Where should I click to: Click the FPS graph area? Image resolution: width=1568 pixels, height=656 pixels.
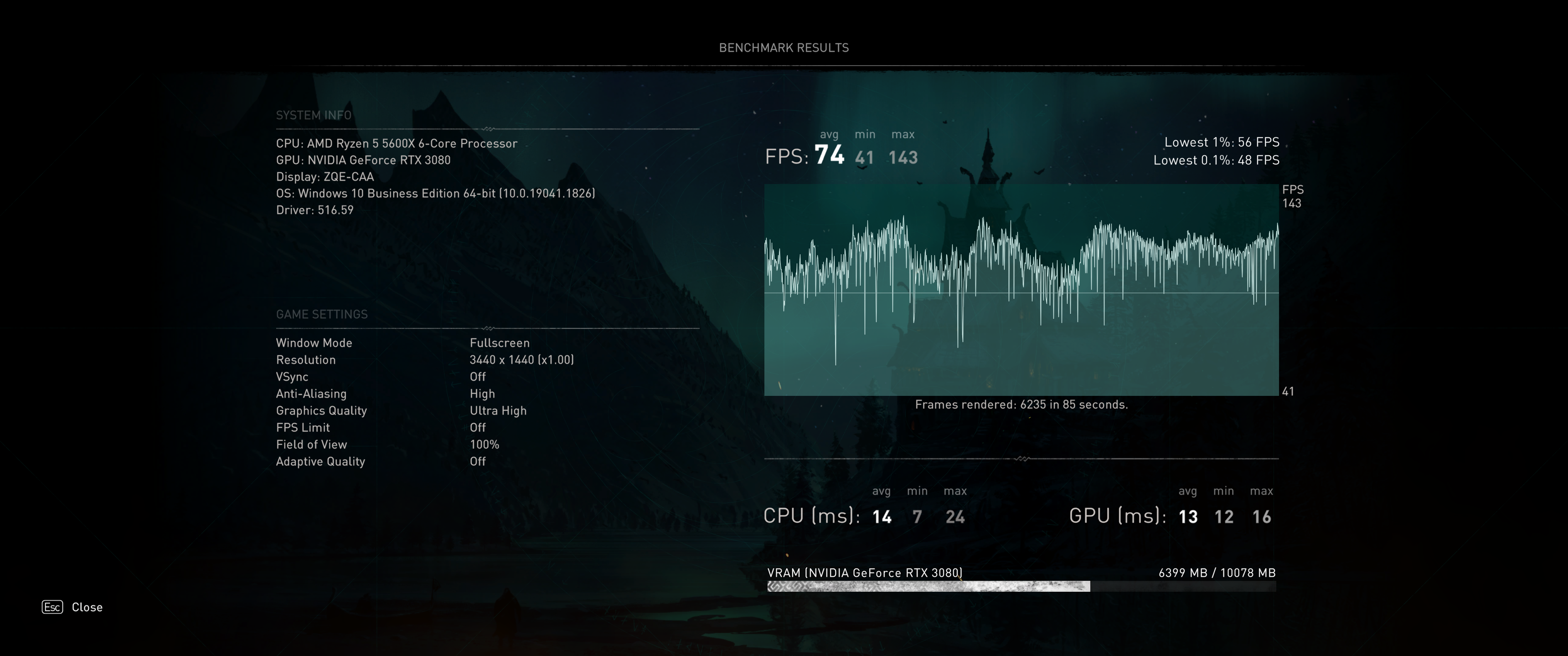[x=1021, y=290]
